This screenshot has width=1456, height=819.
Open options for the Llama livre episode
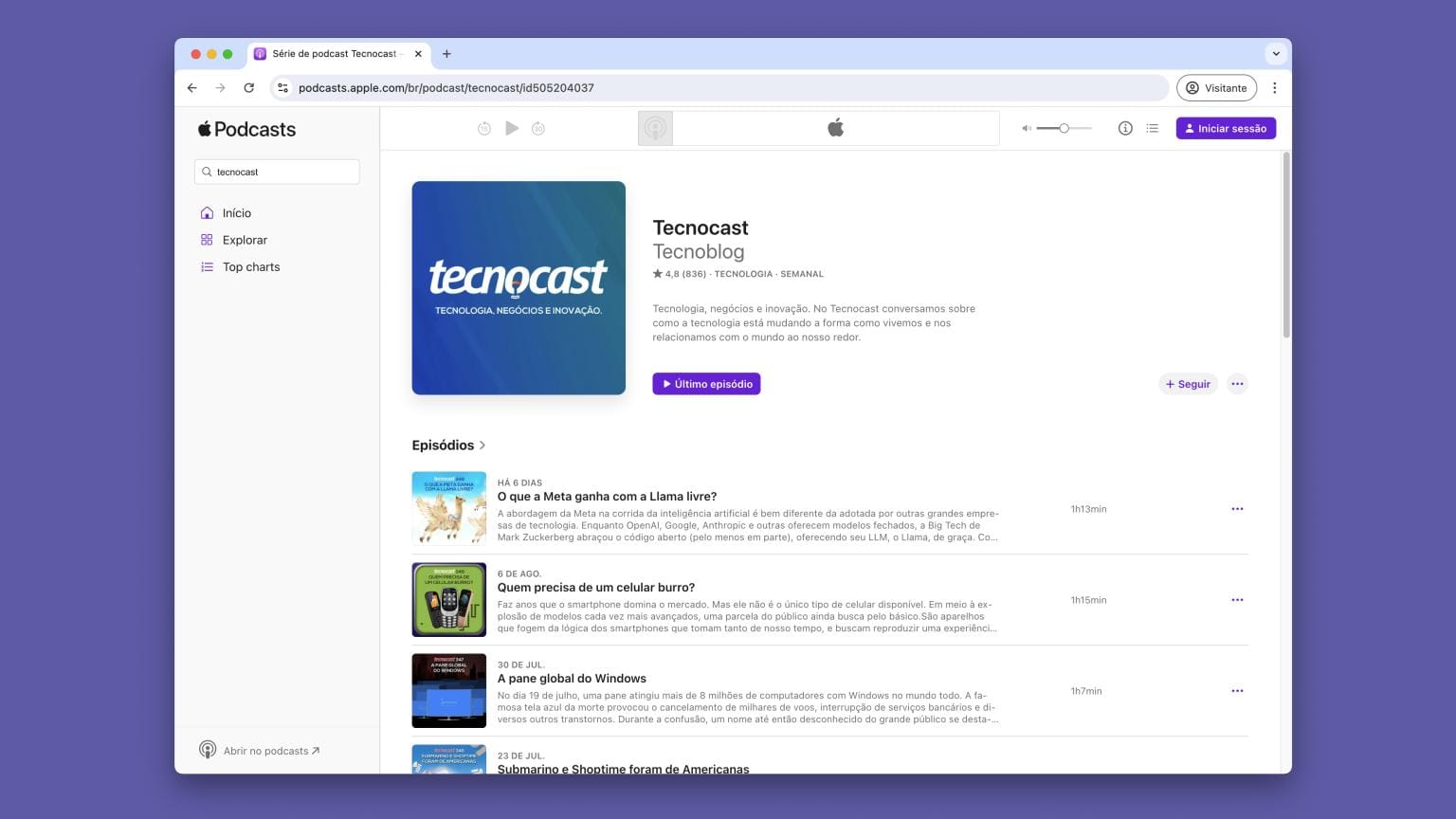click(1237, 508)
